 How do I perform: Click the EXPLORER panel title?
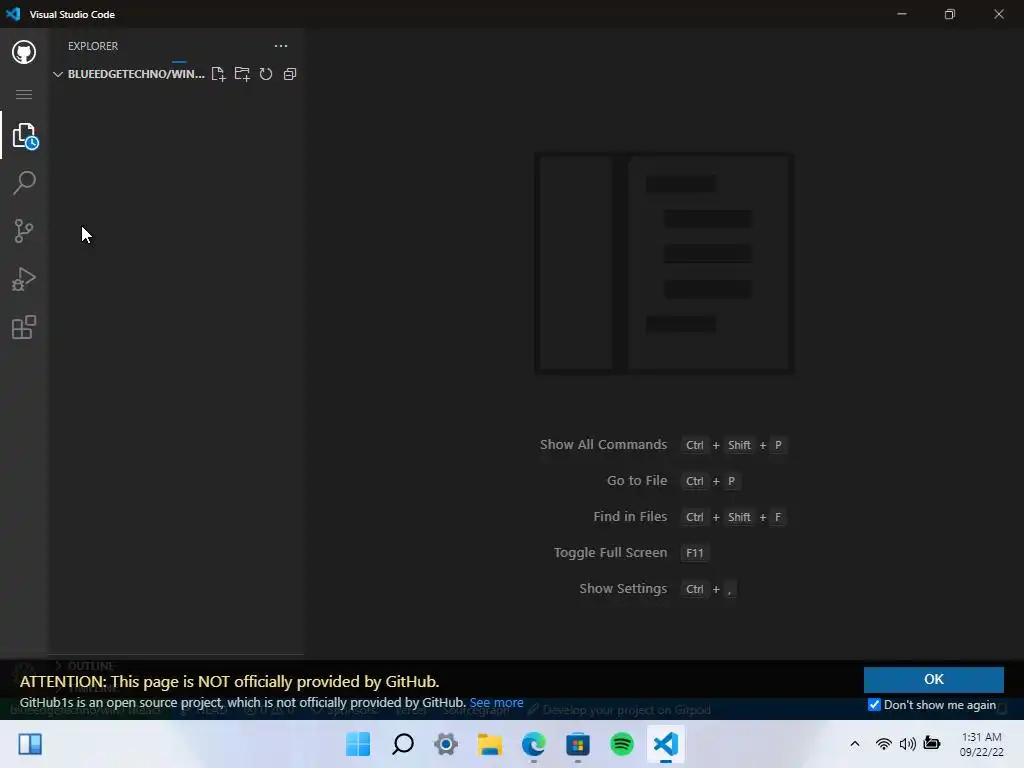tap(93, 46)
